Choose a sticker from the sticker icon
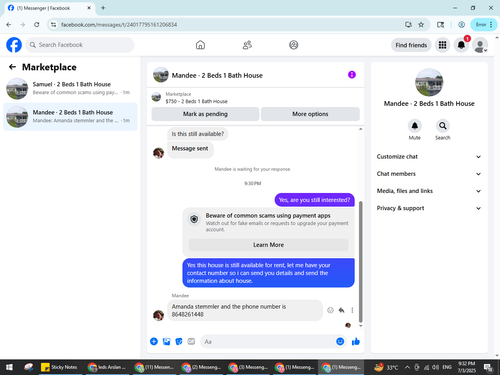The width and height of the screenshot is (500, 375). [x=179, y=341]
